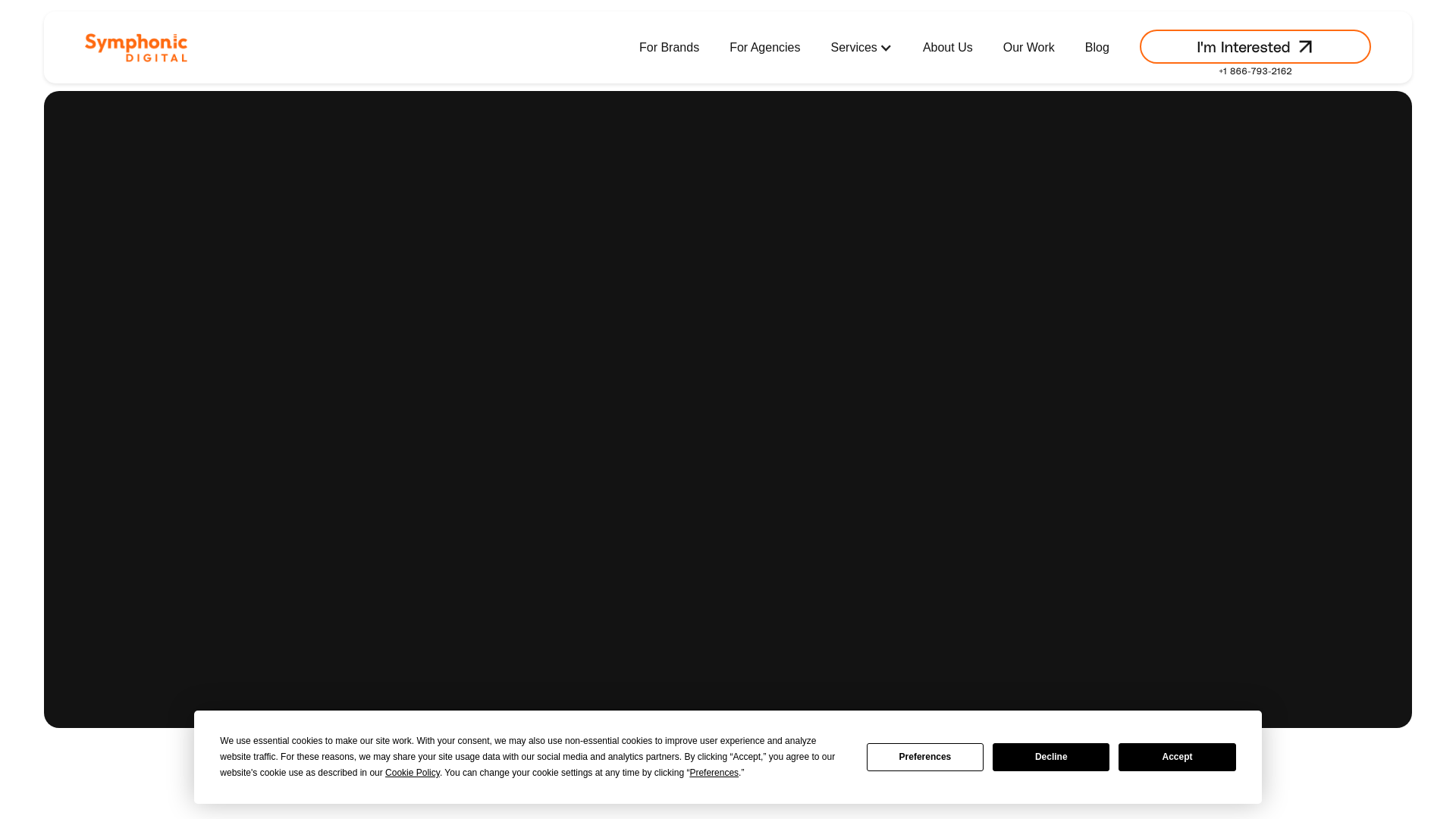Open the Cookie Policy link
Image resolution: width=1456 pixels, height=819 pixels.
coord(412,773)
